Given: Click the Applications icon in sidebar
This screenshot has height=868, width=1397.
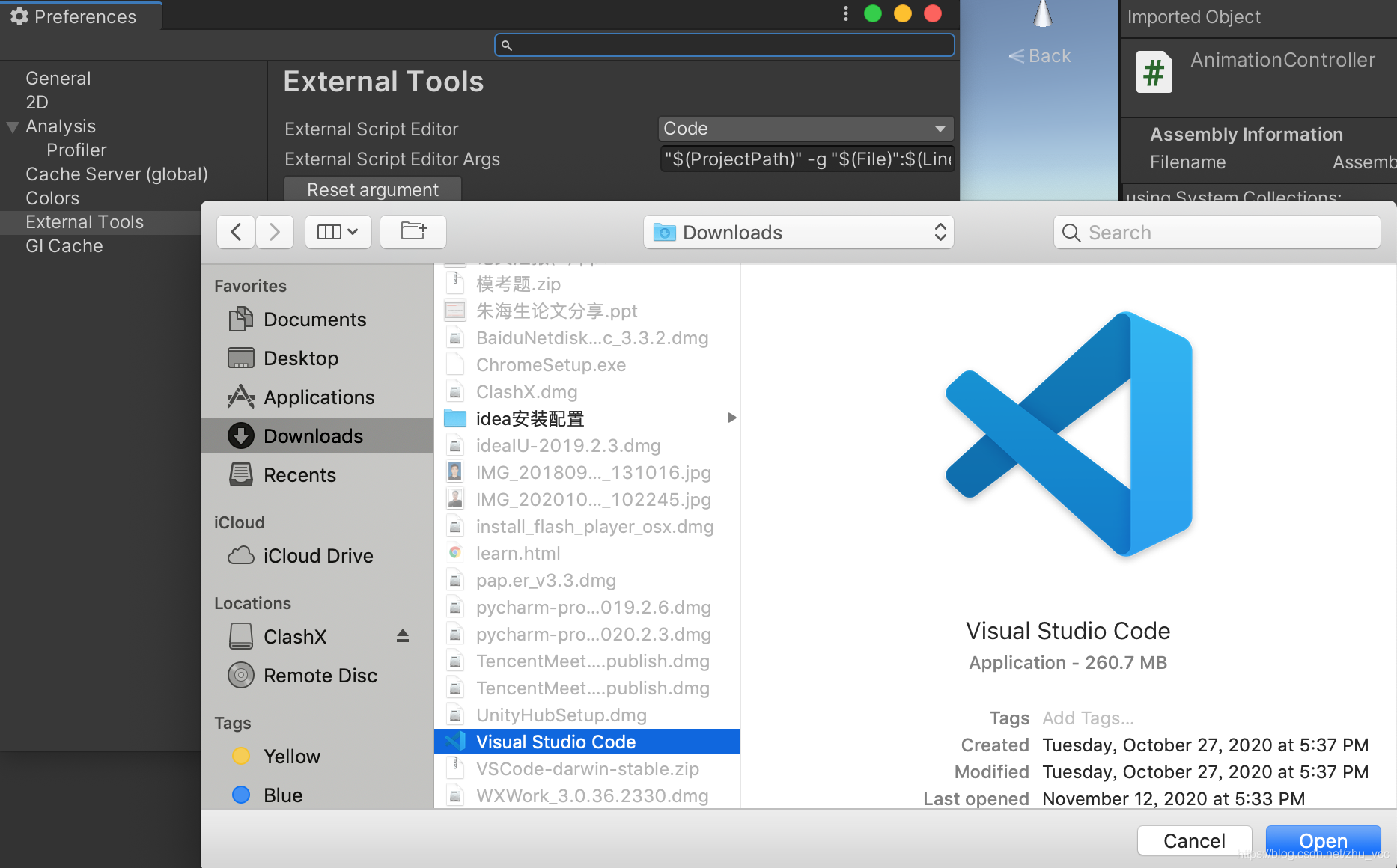Looking at the screenshot, I should (240, 397).
